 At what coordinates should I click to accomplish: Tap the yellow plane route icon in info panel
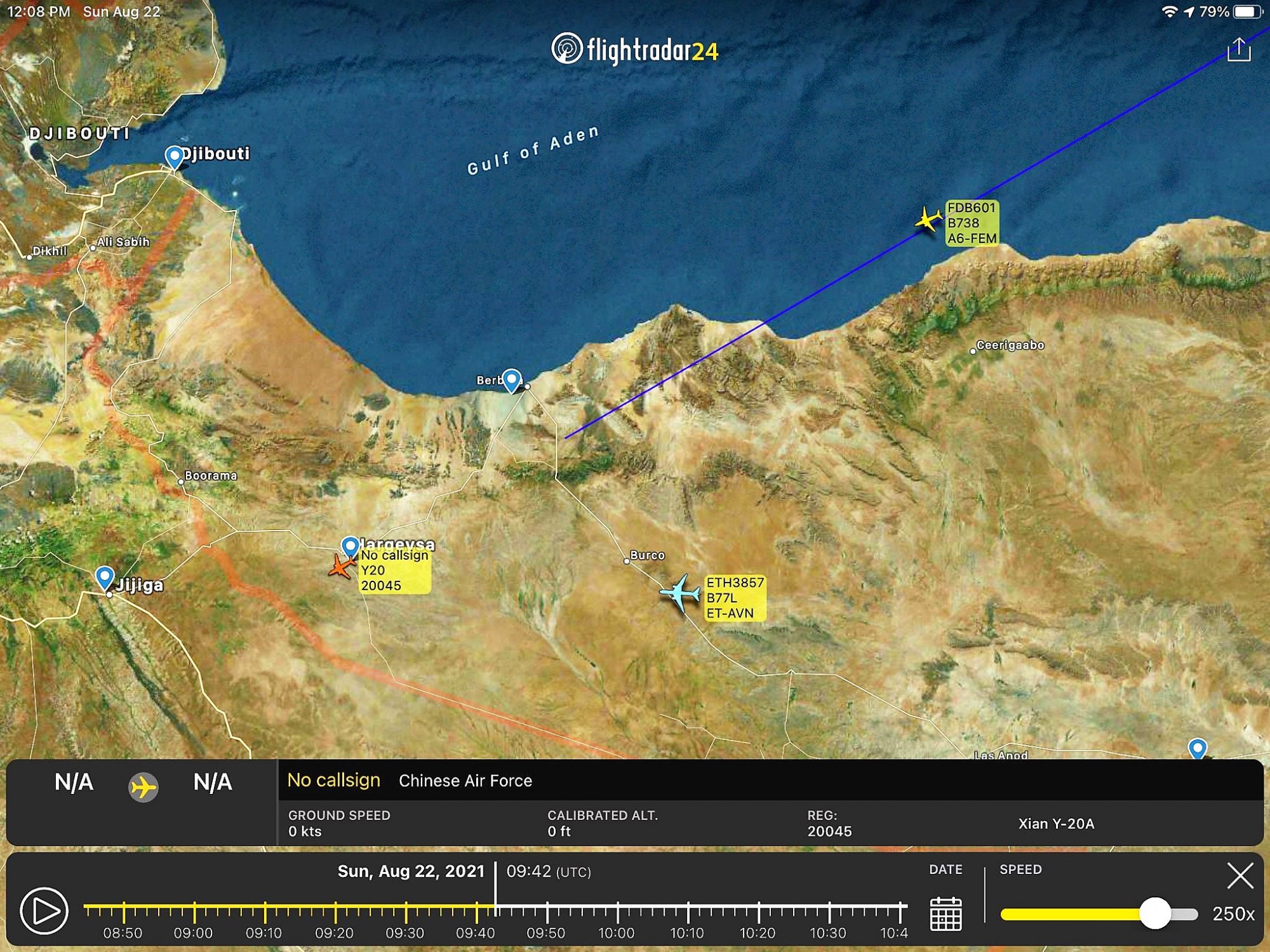[x=144, y=788]
